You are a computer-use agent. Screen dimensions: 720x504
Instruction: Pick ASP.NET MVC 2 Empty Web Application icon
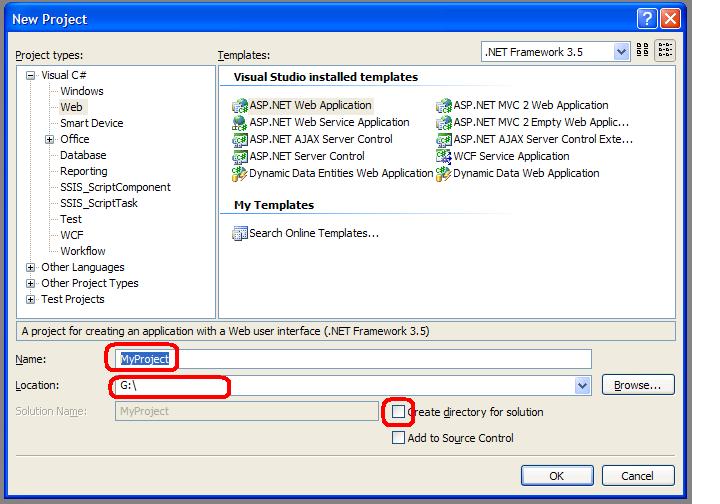pyautogui.click(x=444, y=123)
